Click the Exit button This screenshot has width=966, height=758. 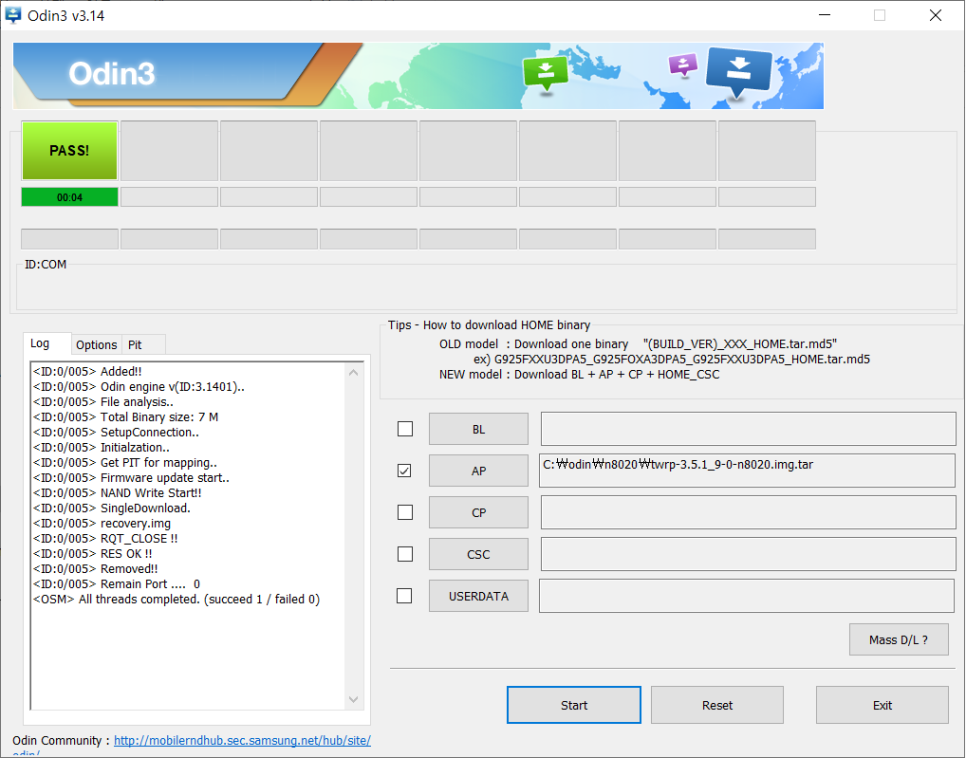point(882,705)
